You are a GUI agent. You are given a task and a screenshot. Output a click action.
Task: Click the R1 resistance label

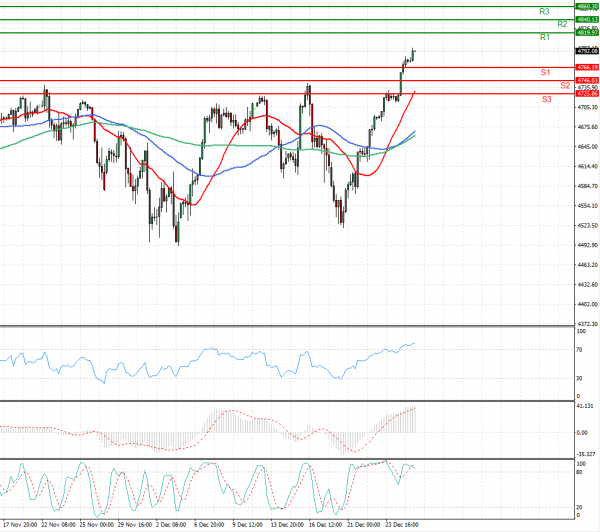(545, 37)
